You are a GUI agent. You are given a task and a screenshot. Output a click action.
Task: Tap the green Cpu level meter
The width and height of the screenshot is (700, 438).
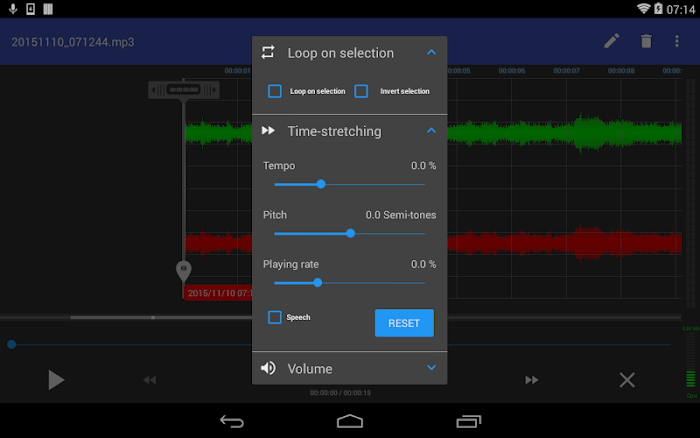tap(691, 379)
